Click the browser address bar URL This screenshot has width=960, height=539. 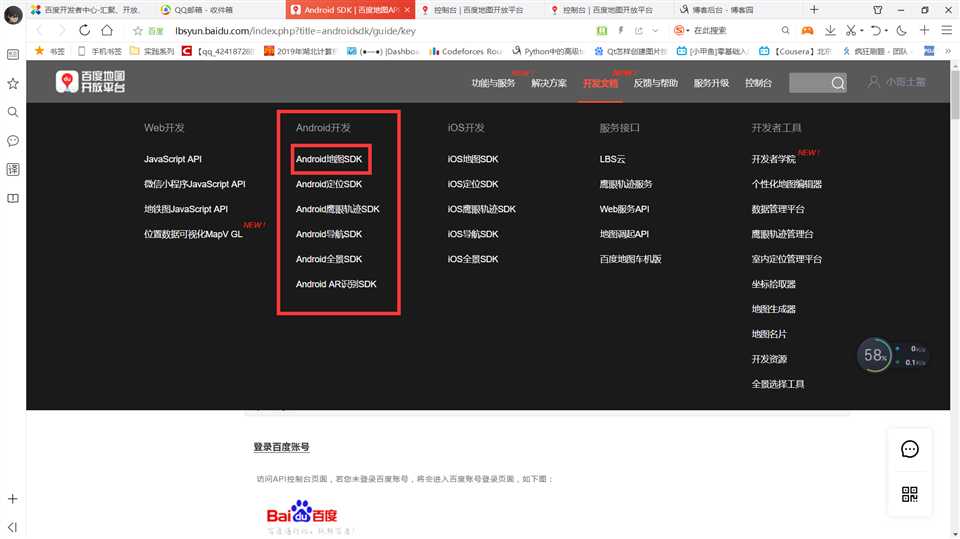click(295, 31)
